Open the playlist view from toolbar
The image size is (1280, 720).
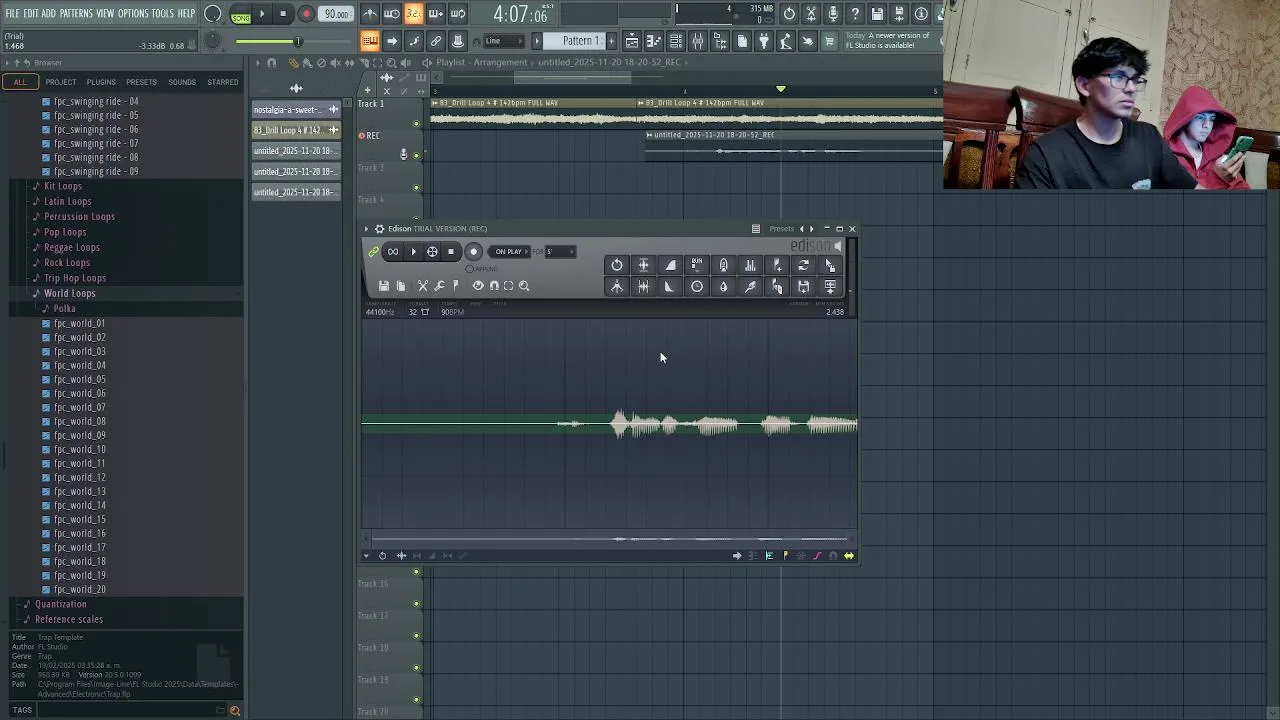pos(632,41)
